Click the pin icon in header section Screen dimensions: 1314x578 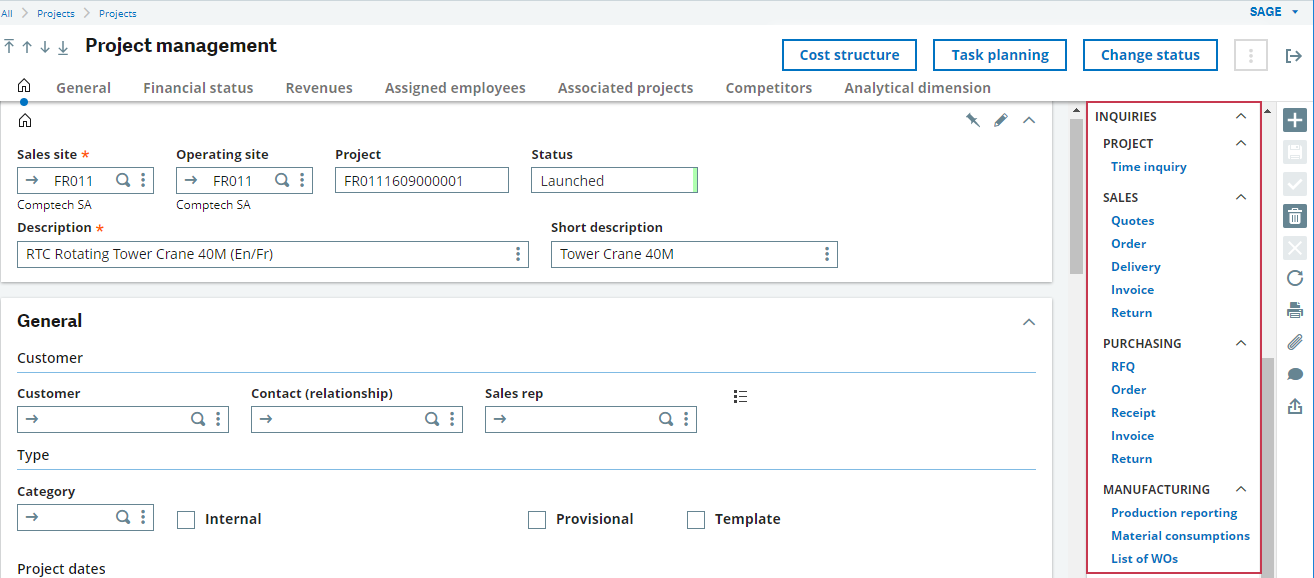[x=972, y=120]
